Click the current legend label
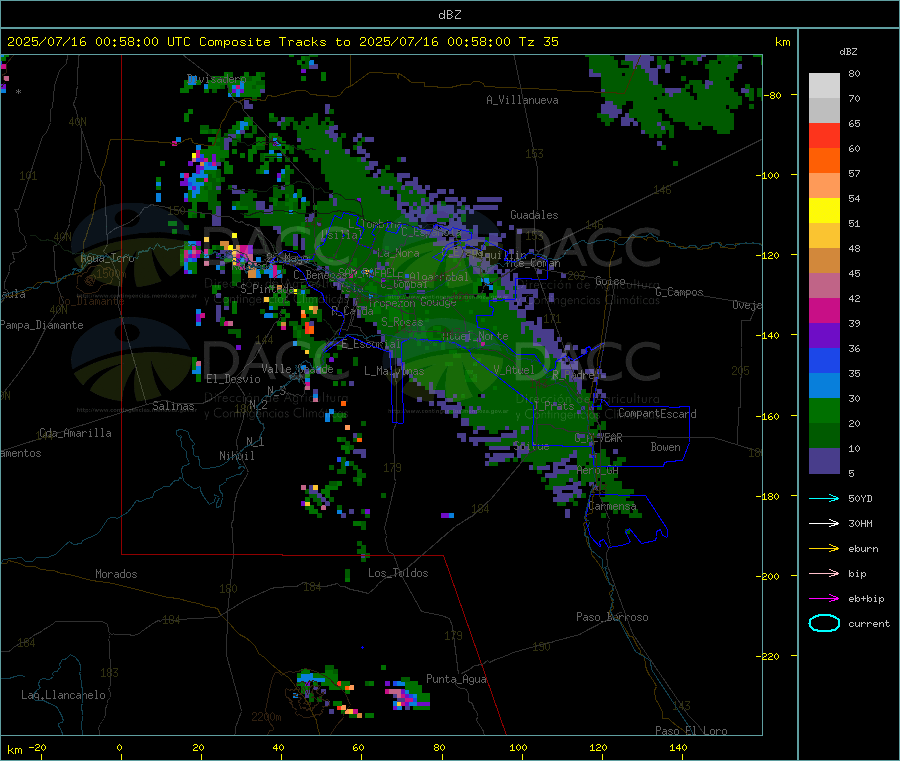Image resolution: width=900 pixels, height=761 pixels. click(x=869, y=623)
